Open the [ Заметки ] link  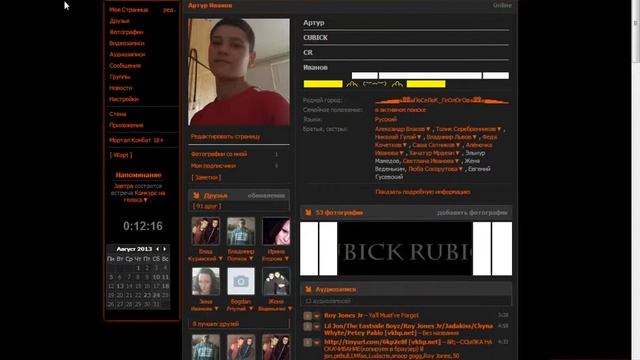click(x=206, y=178)
